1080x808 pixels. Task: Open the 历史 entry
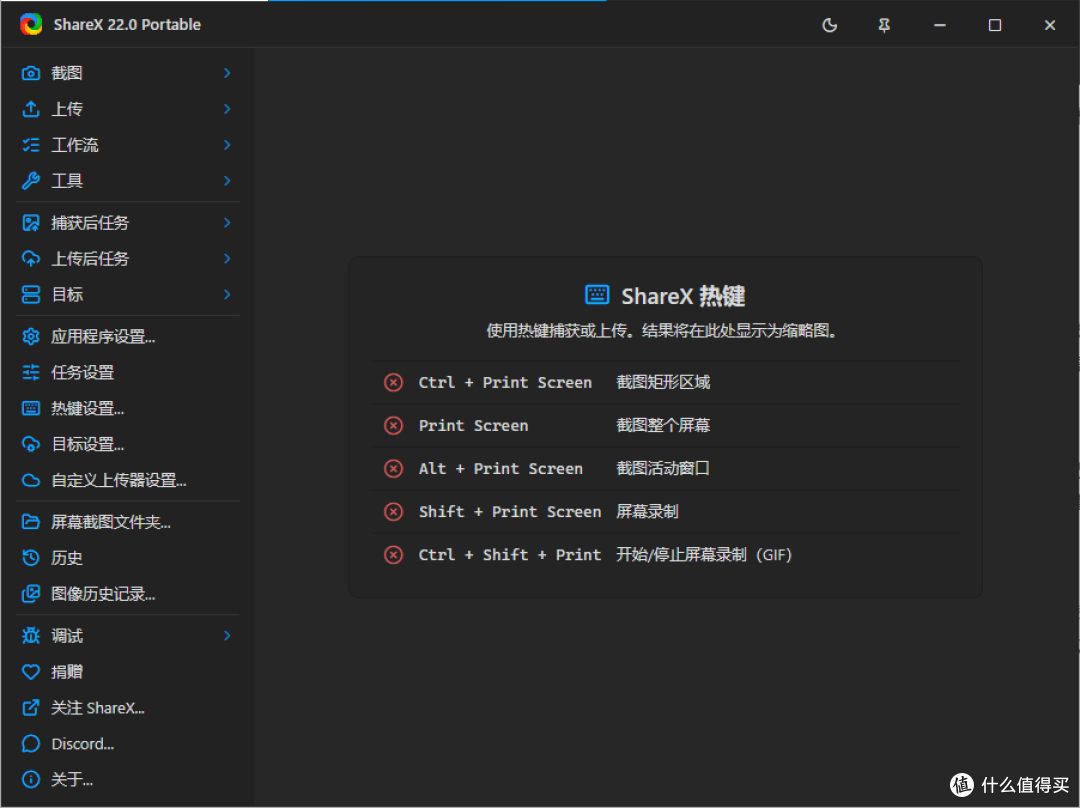(127, 557)
